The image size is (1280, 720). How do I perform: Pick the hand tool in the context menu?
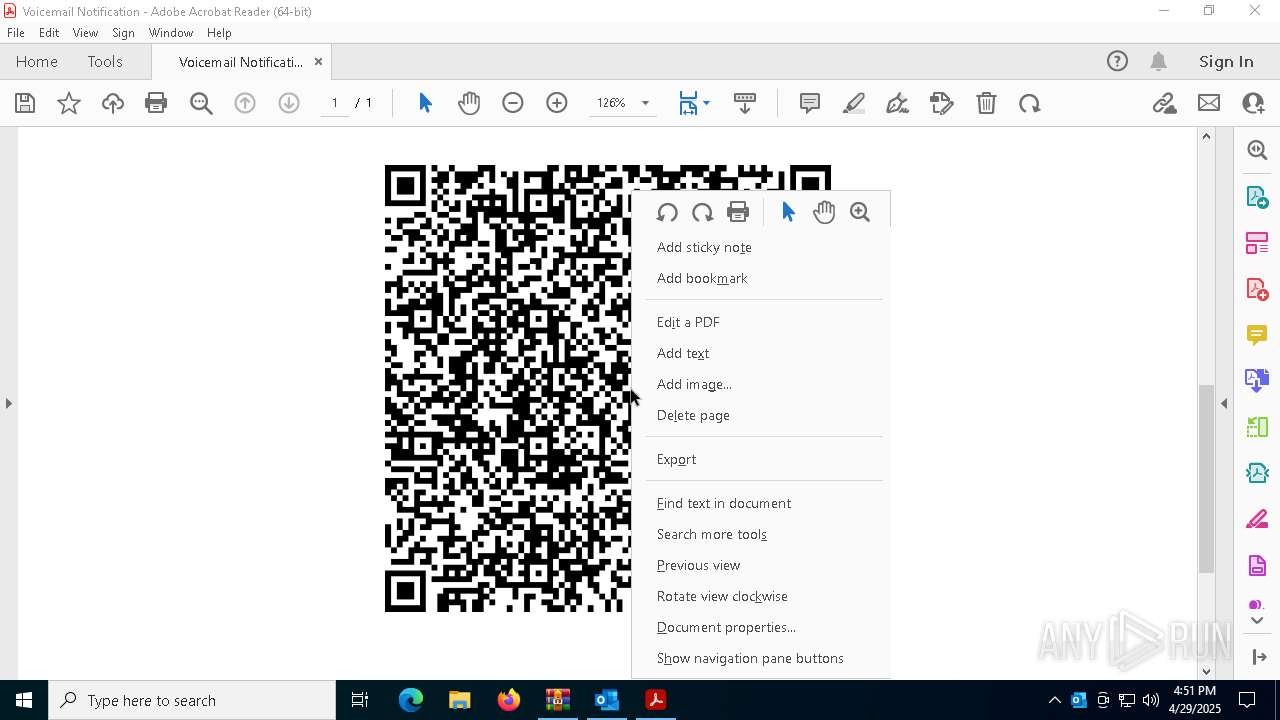click(824, 212)
